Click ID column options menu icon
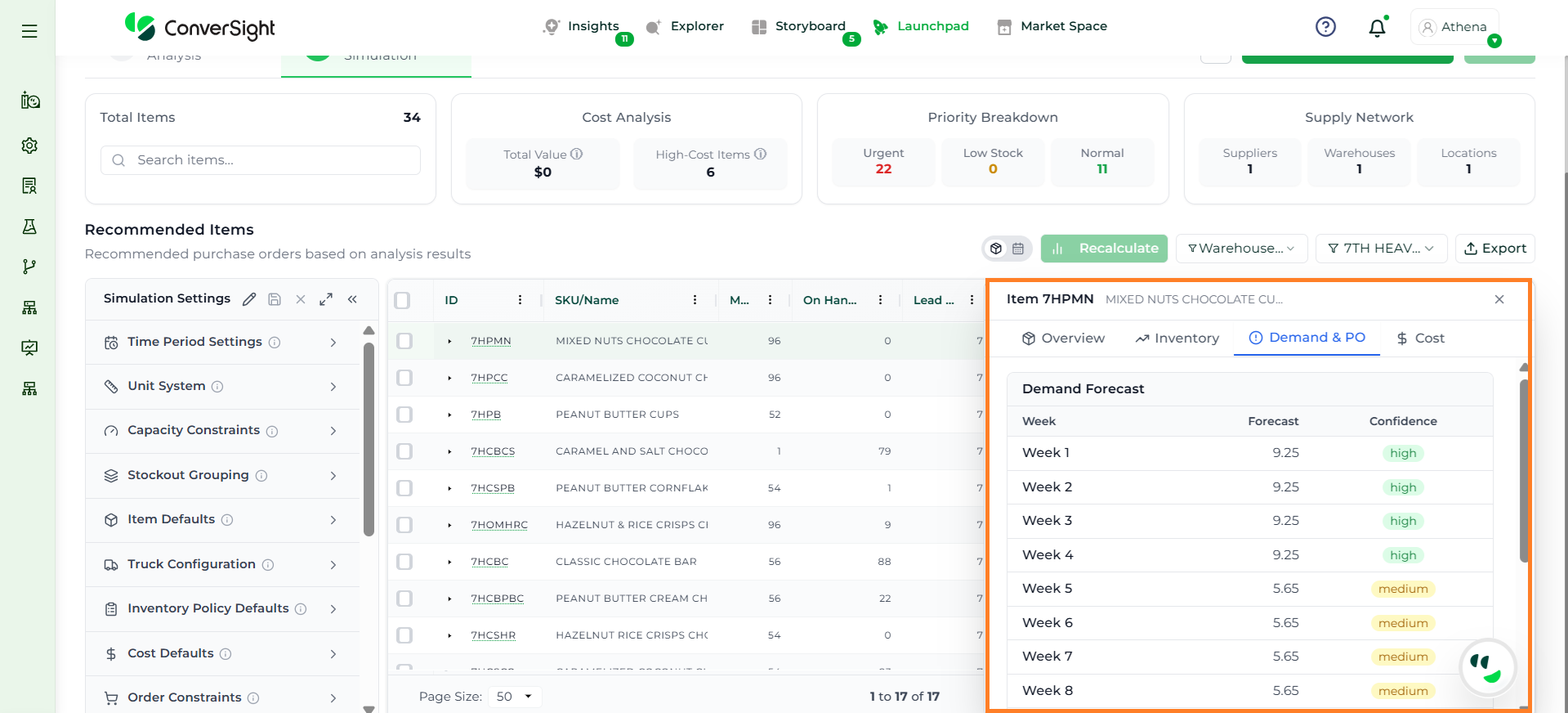The width and height of the screenshot is (1568, 713). pos(520,300)
